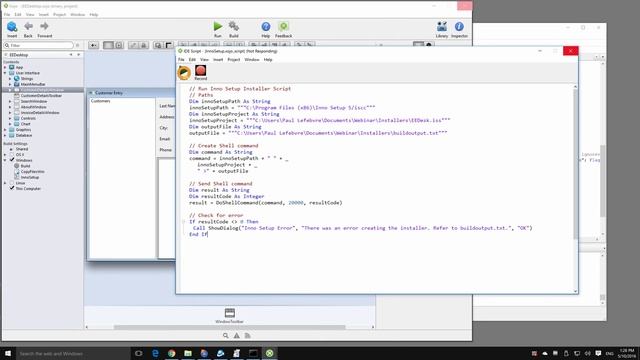This screenshot has width=640, height=360.
Task: Select Shared under Build Settings
Action: pyautogui.click(x=22, y=149)
